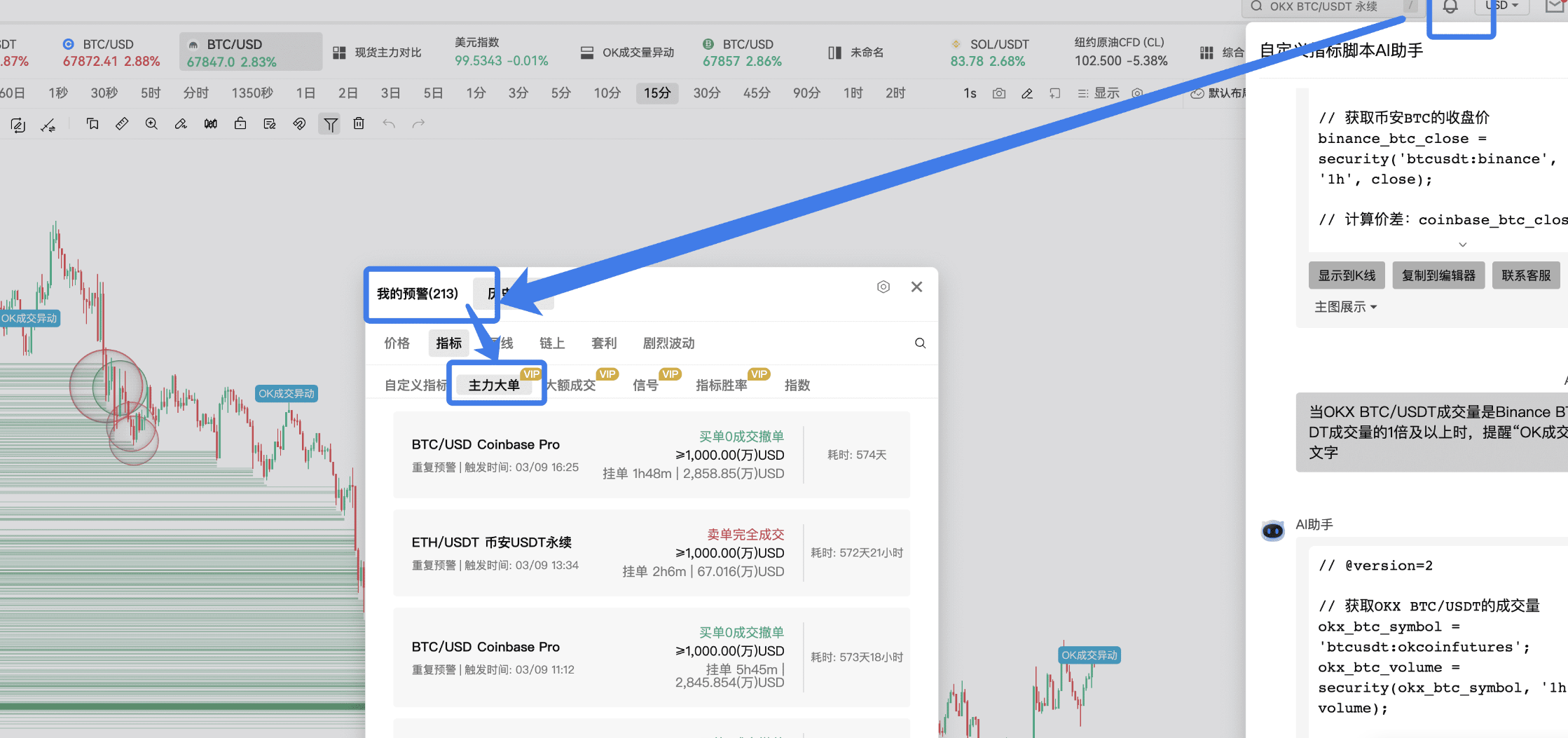Expand the 主图展示 dropdown
Image resolution: width=1568 pixels, height=738 pixels.
point(1345,307)
